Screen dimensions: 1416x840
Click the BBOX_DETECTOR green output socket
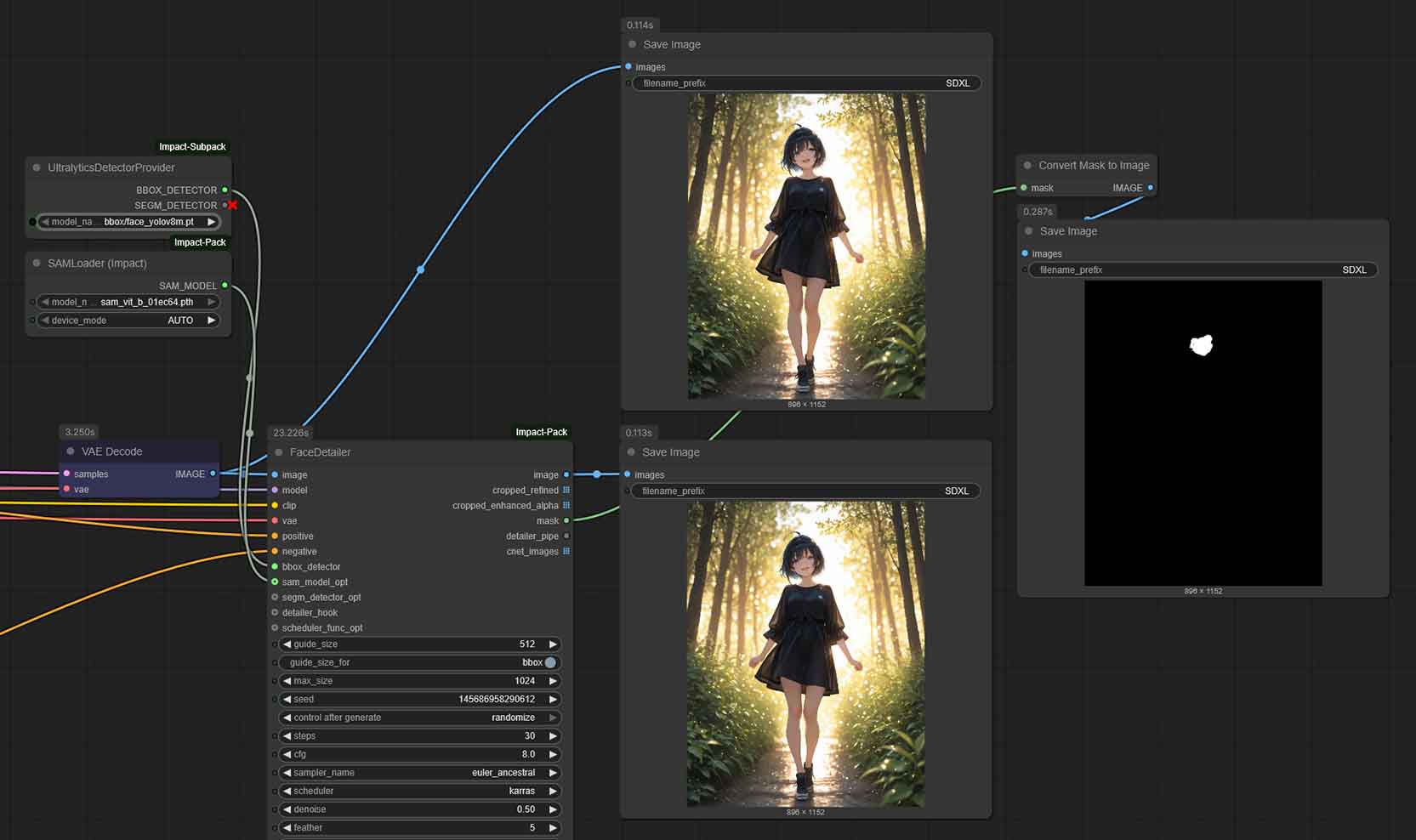coord(225,190)
